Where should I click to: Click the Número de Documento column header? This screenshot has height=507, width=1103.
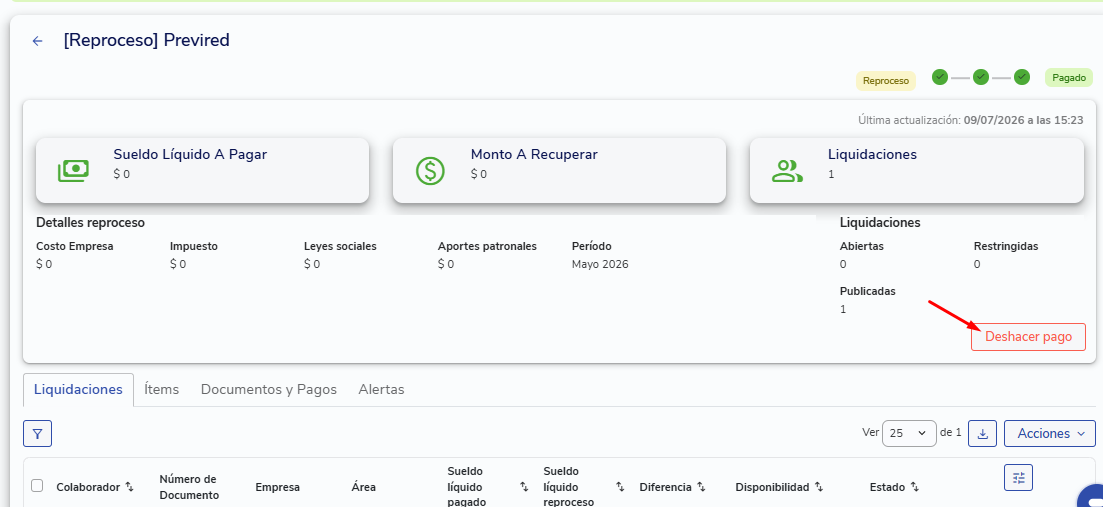(188, 487)
